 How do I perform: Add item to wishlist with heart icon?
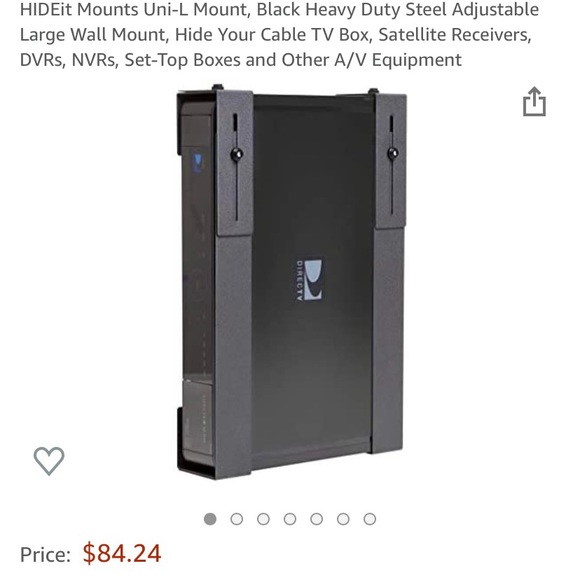(x=49, y=461)
